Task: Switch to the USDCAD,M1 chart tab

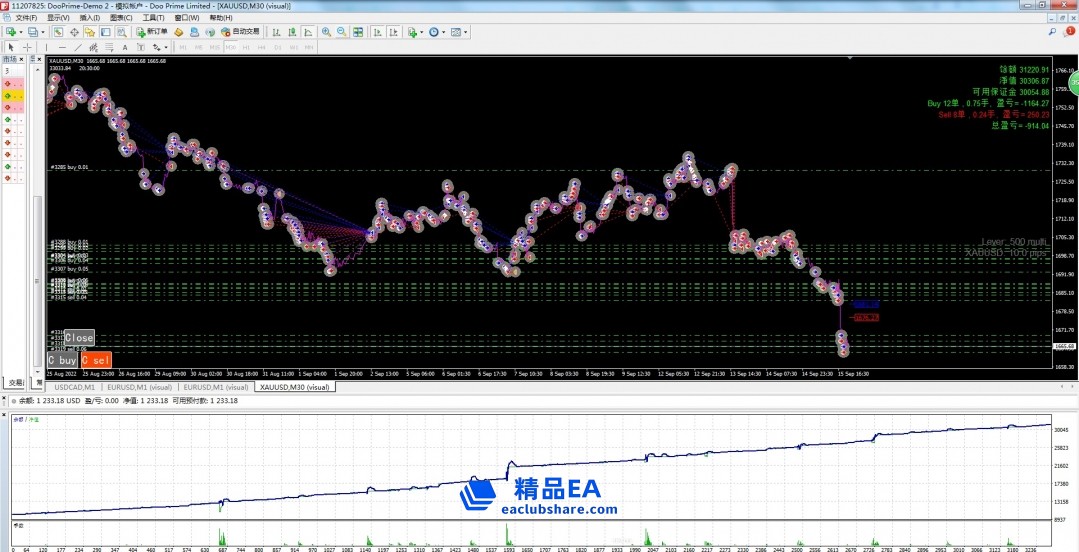Action: click(x=75, y=386)
